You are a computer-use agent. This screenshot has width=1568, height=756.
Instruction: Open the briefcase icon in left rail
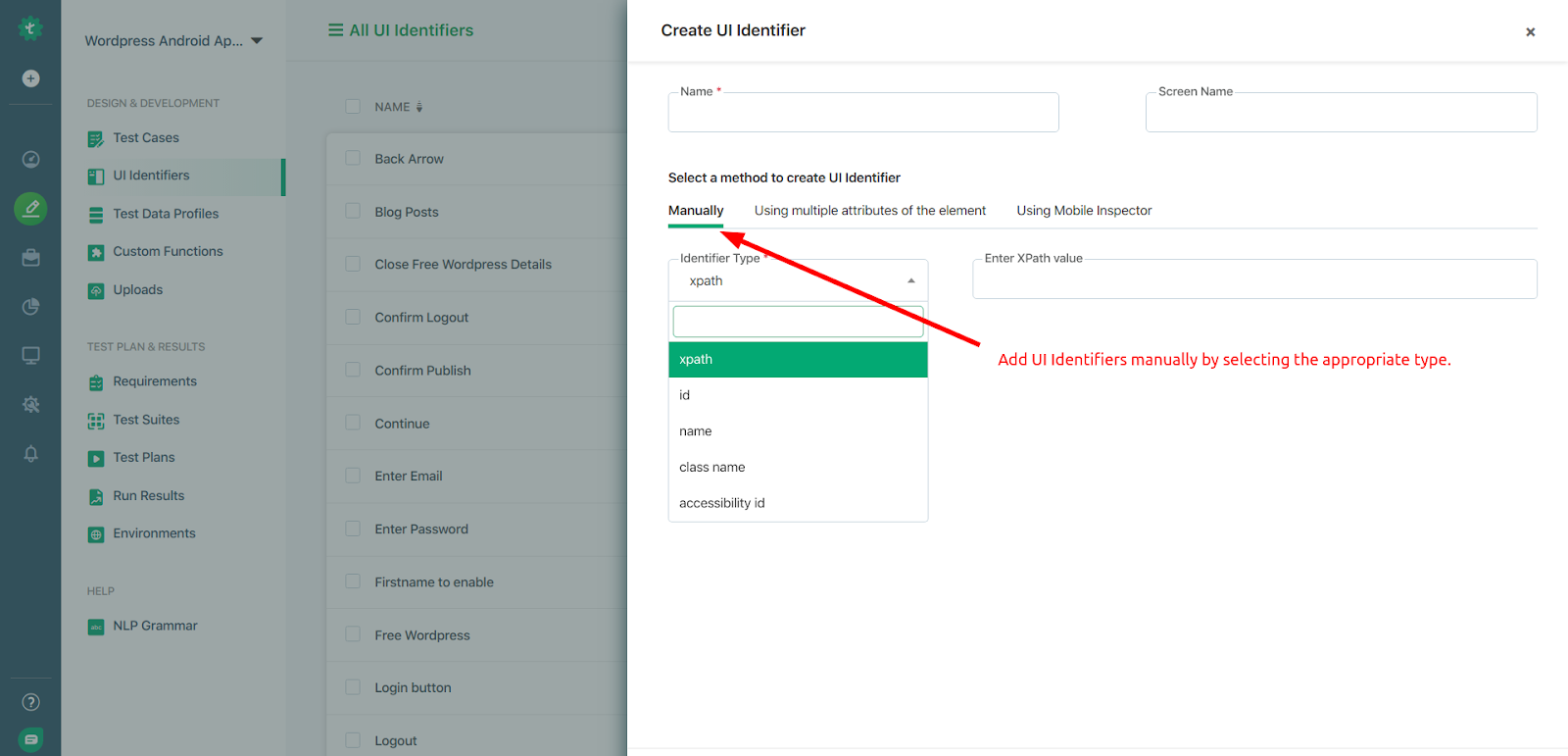(x=30, y=258)
